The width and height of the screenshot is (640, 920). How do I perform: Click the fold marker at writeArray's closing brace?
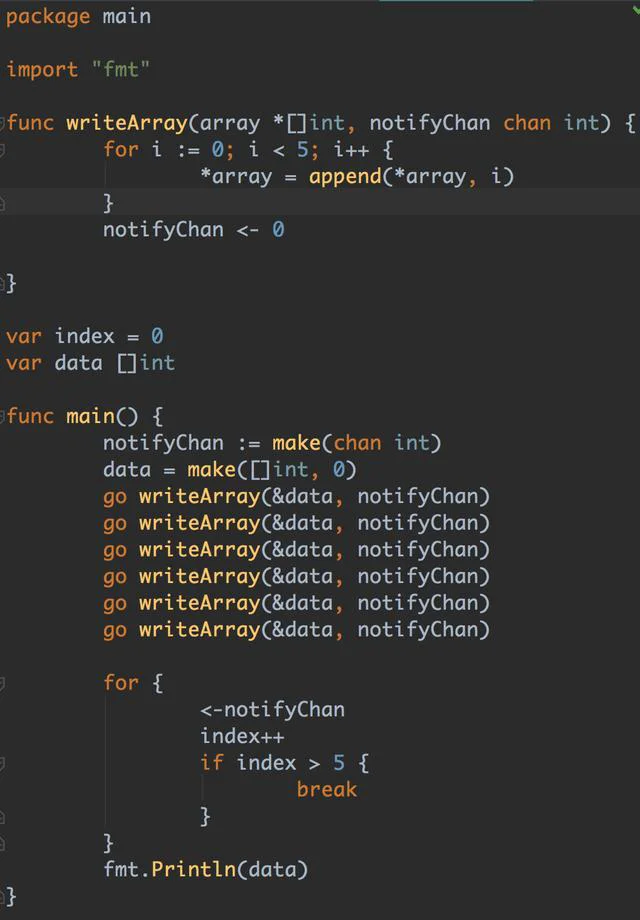(x=2, y=283)
